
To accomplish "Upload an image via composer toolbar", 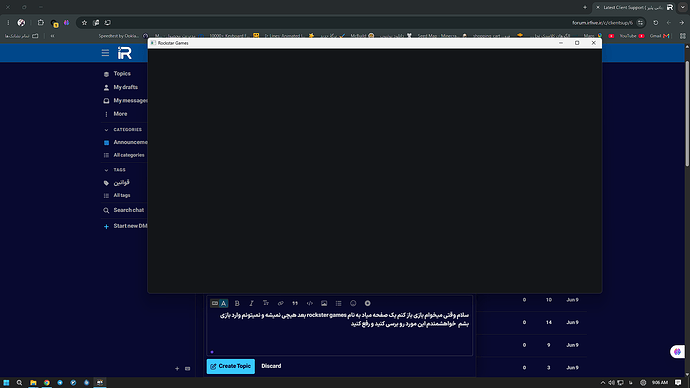I will (x=324, y=303).
